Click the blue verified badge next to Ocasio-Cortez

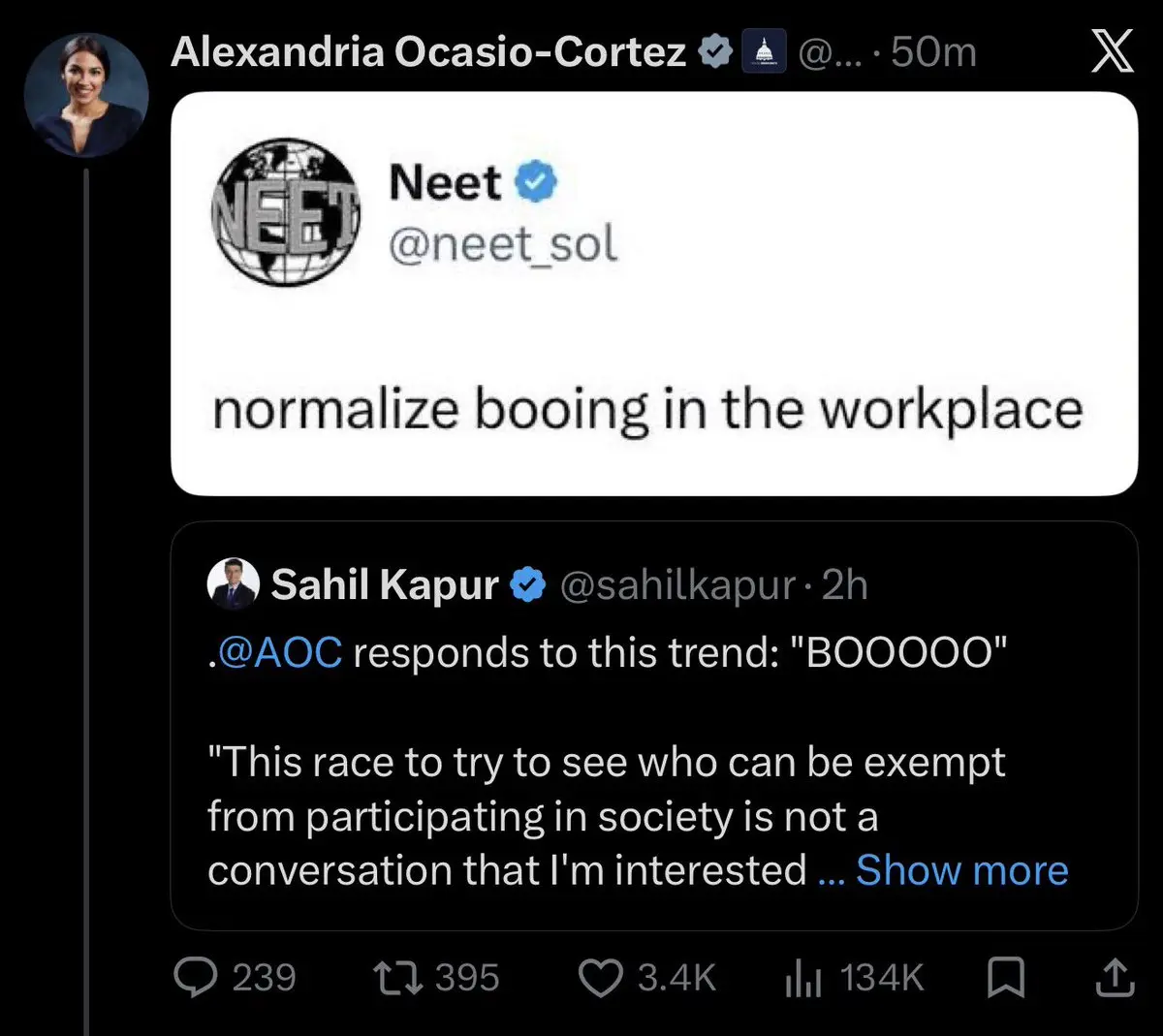(x=716, y=51)
